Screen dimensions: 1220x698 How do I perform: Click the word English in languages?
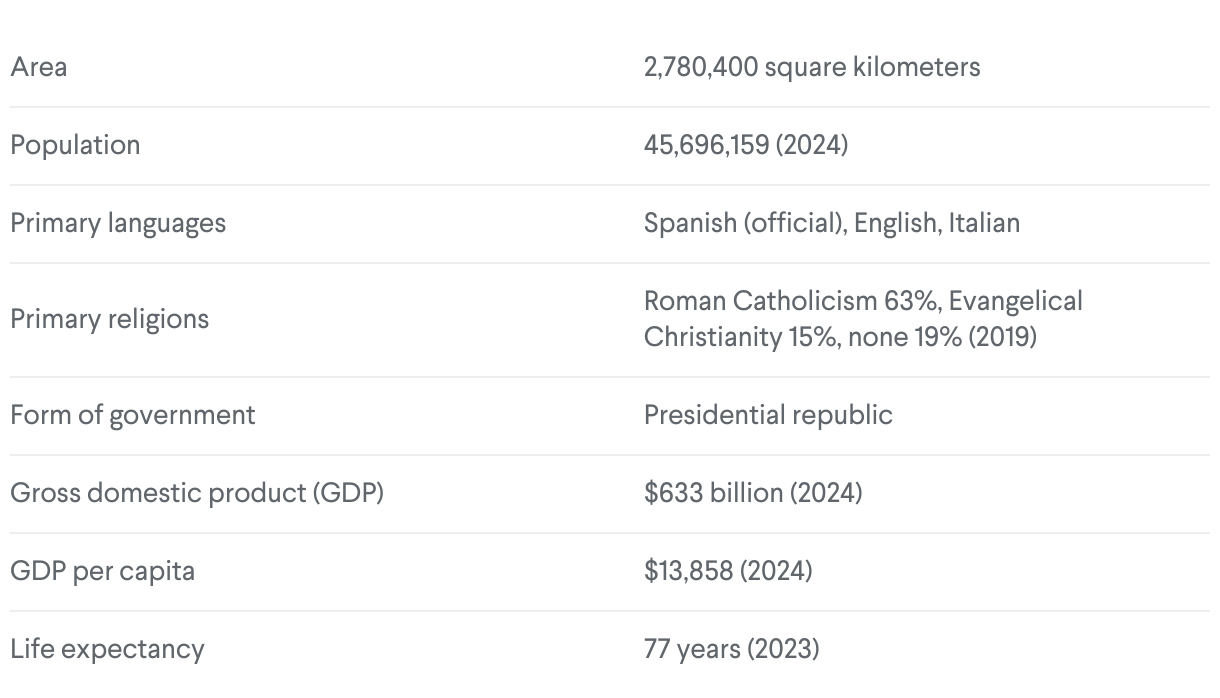896,222
